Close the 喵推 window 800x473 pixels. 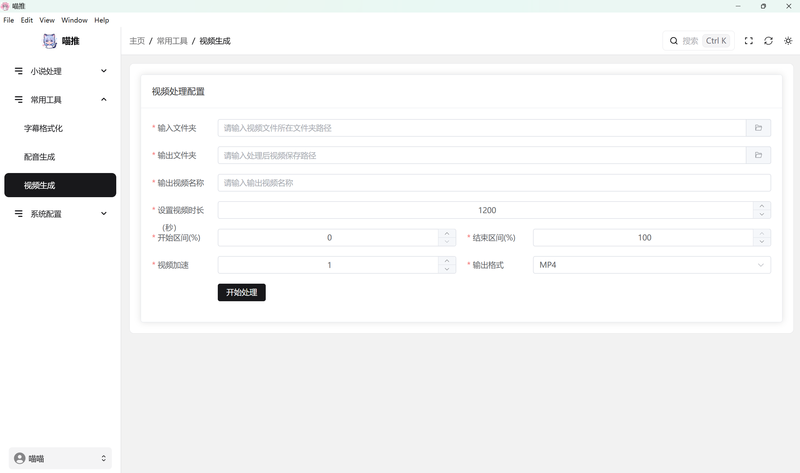click(788, 6)
